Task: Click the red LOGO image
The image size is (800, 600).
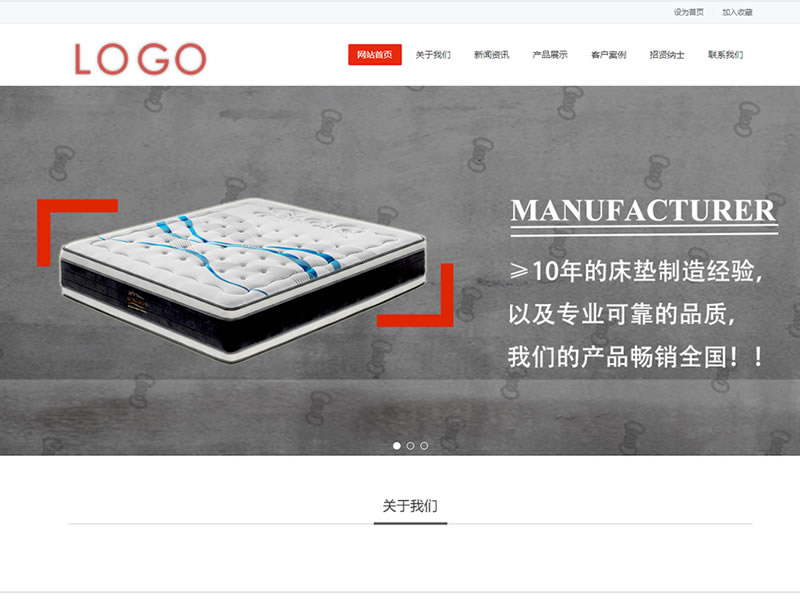Action: pyautogui.click(x=140, y=59)
